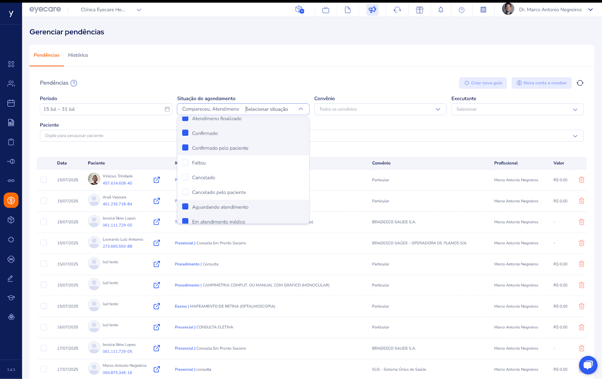
Task: Open external link for Leonardo Luiz Antunes row
Action: point(157,243)
